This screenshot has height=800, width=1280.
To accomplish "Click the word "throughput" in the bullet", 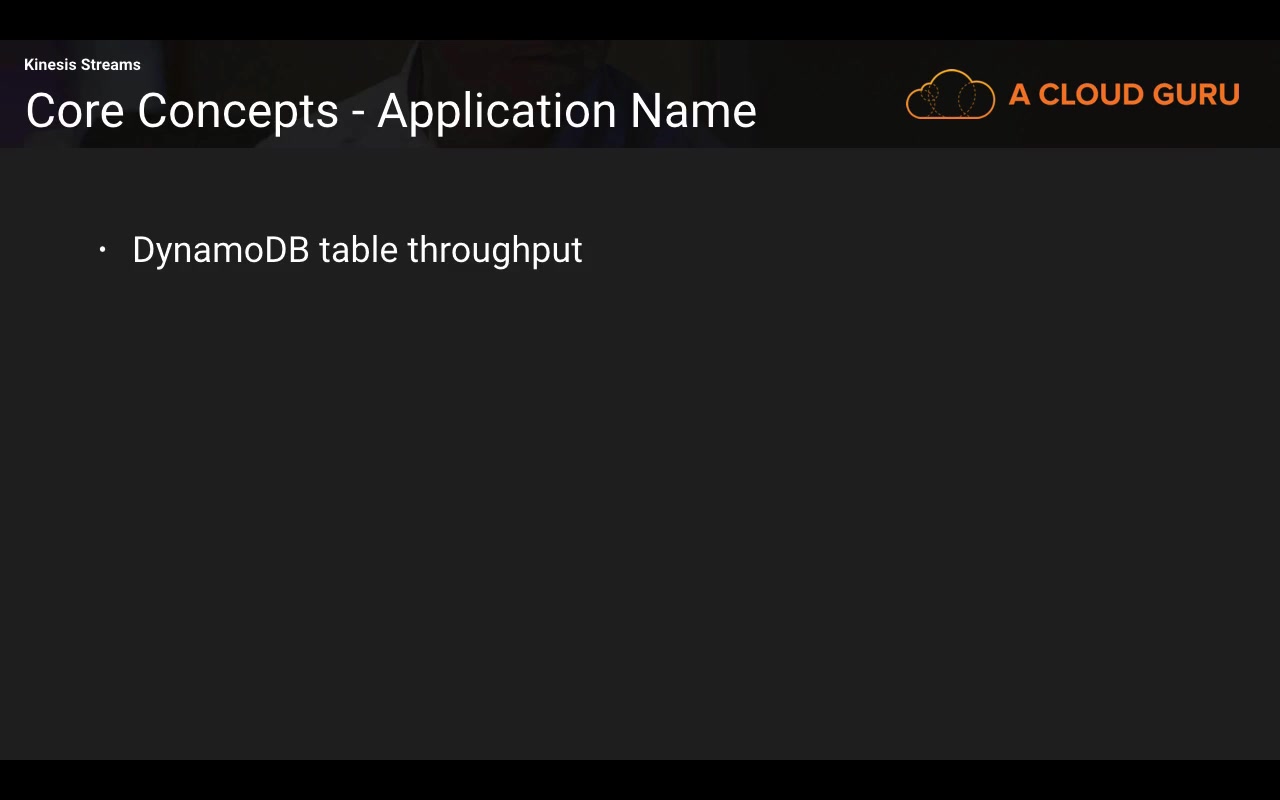I will tap(494, 250).
